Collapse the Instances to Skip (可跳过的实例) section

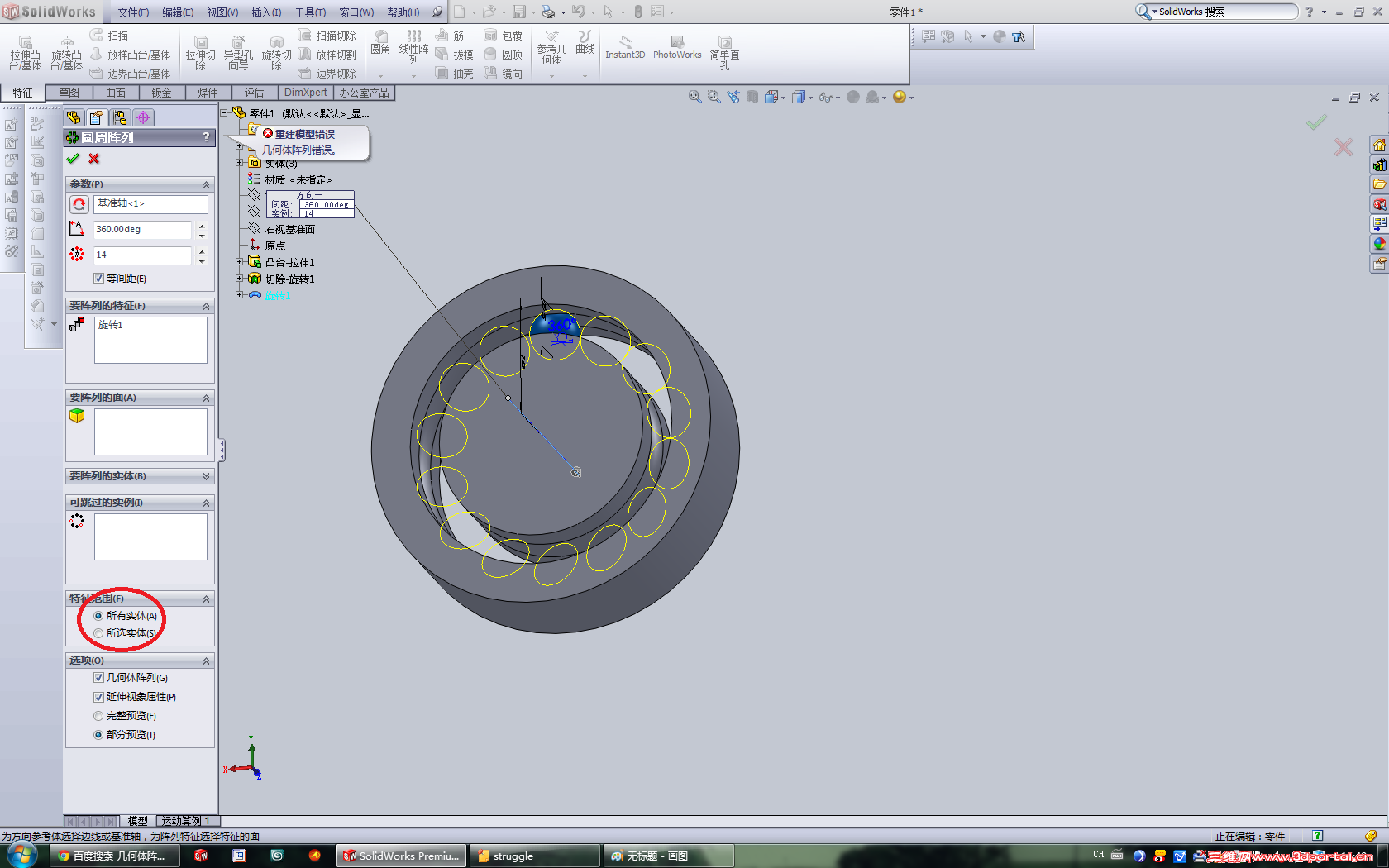(x=207, y=503)
